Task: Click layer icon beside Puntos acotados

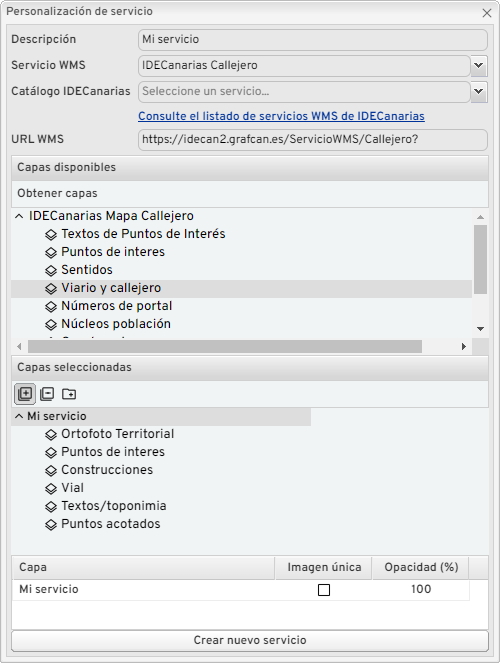Action: (51, 524)
